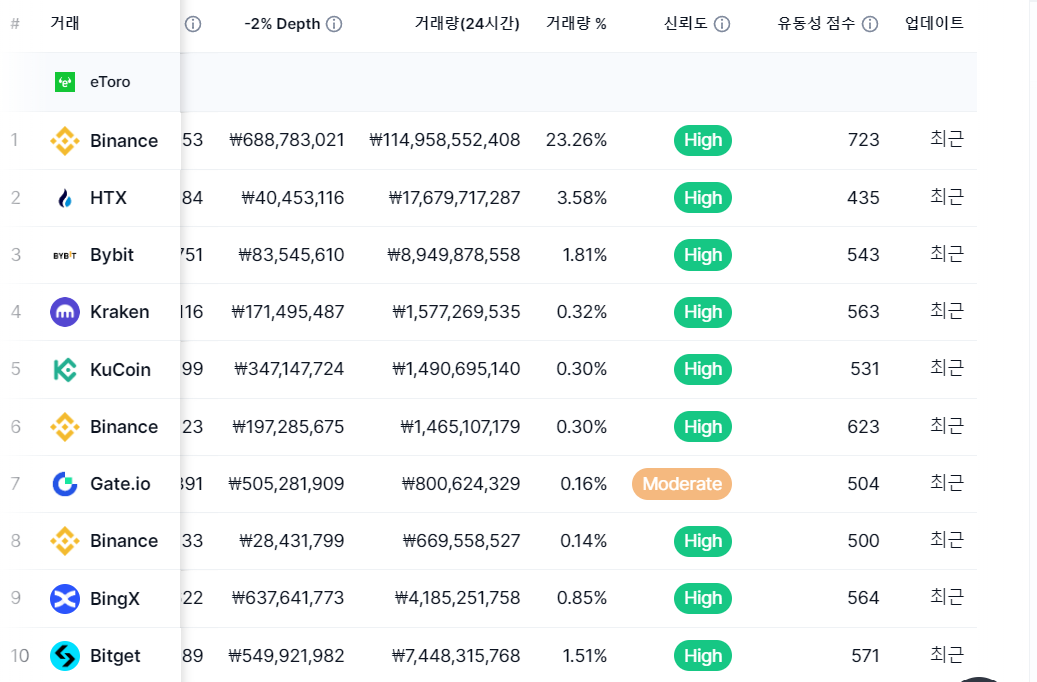
Task: Sort by 거래량 % column header
Action: point(576,24)
